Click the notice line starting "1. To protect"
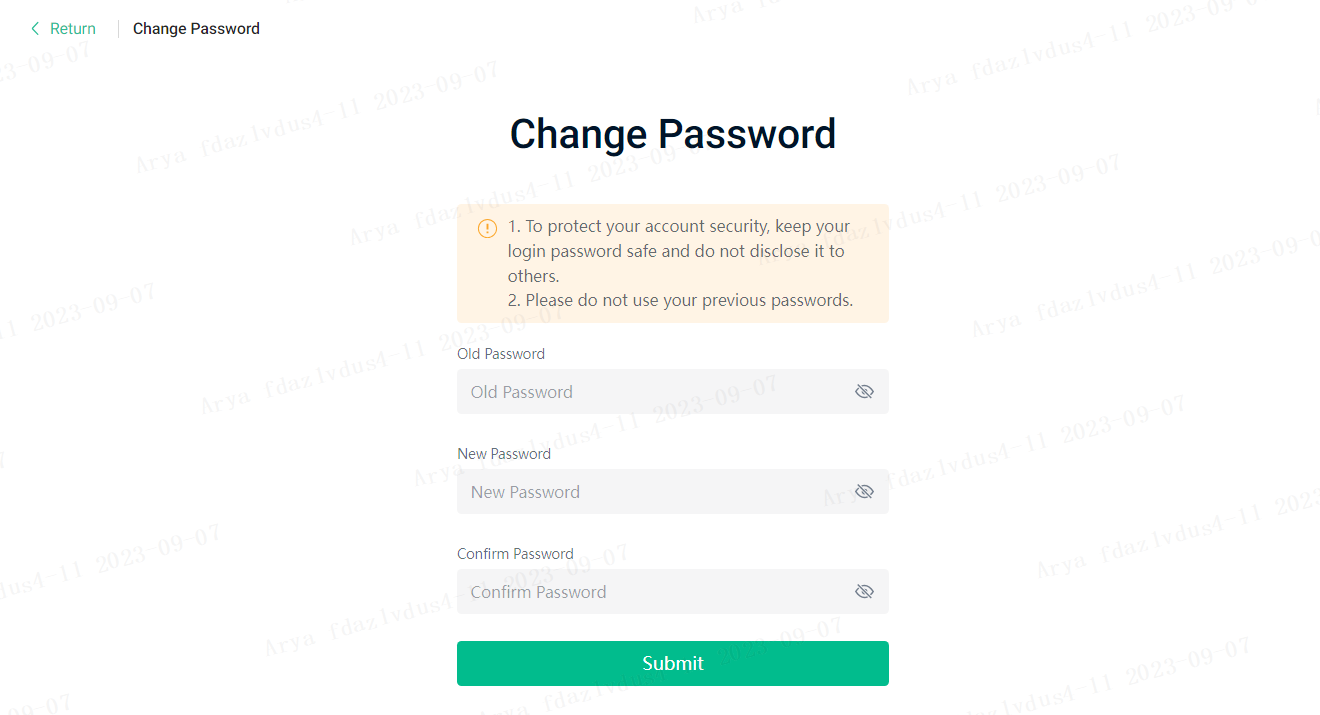The image size is (1320, 715). (678, 227)
